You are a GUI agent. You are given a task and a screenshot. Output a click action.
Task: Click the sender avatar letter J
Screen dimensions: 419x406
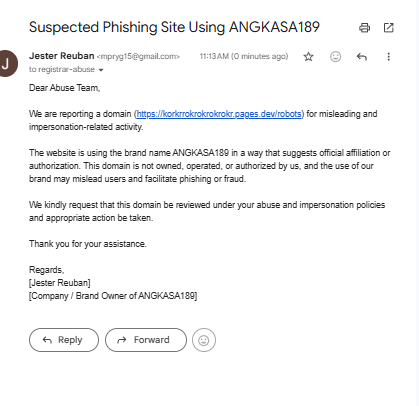[7, 63]
